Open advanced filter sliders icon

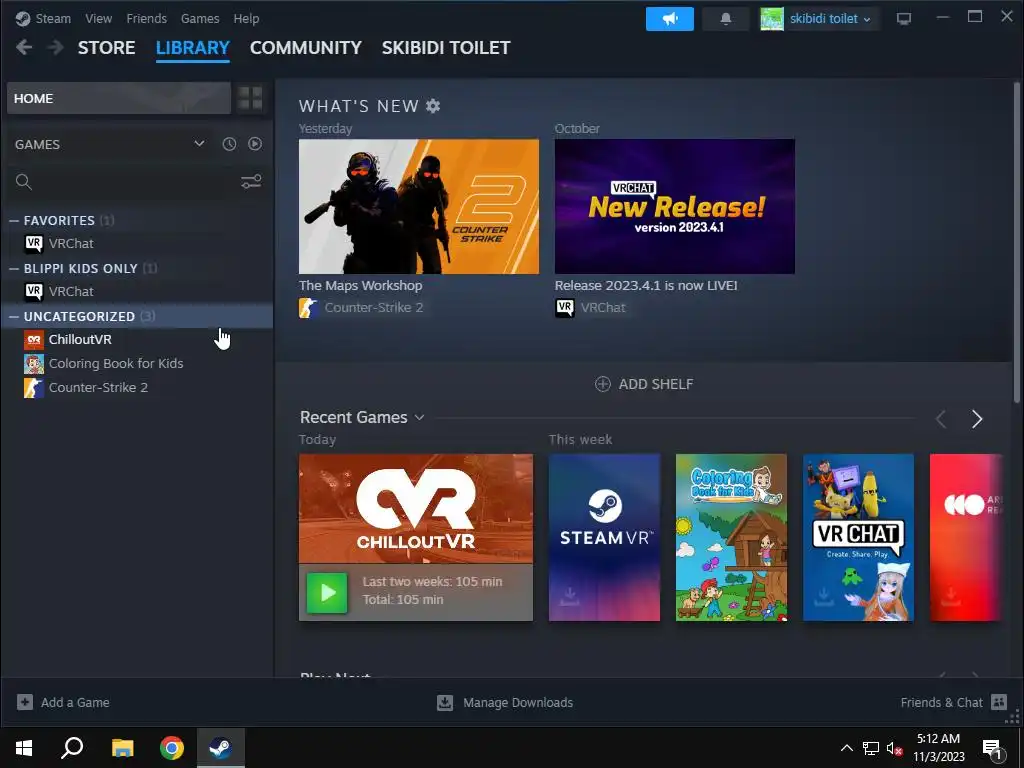(251, 182)
